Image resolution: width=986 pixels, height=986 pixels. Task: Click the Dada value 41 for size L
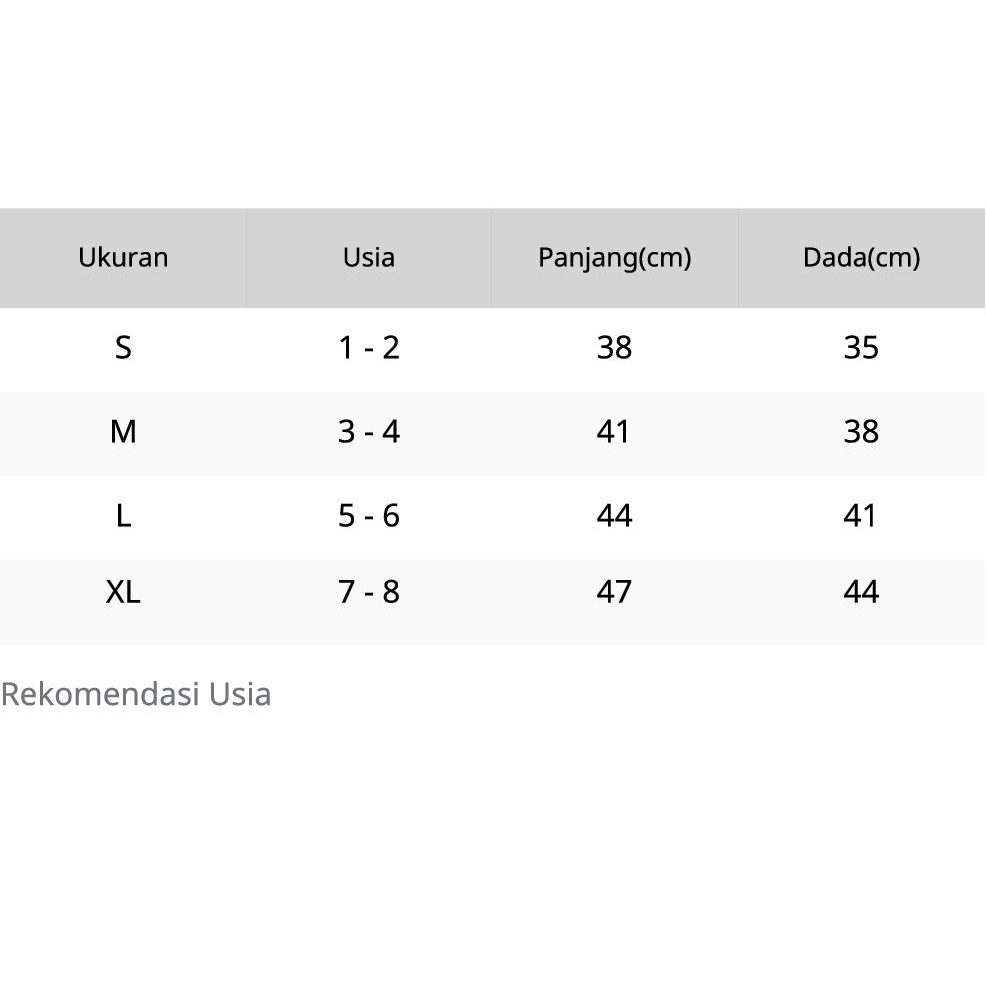(x=861, y=516)
